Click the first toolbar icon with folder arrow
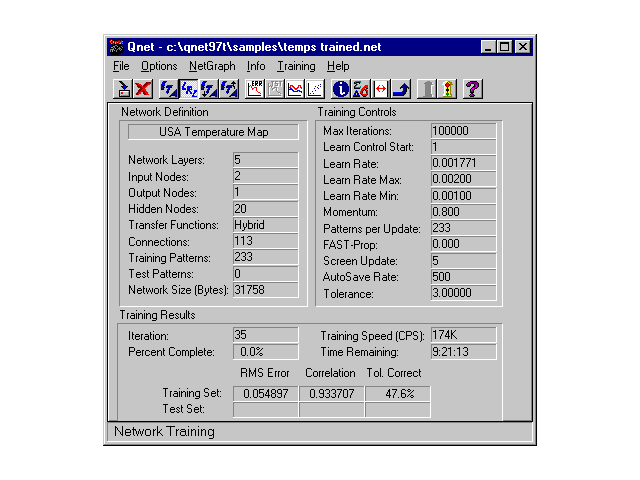This screenshot has width=640, height=480. point(123,89)
